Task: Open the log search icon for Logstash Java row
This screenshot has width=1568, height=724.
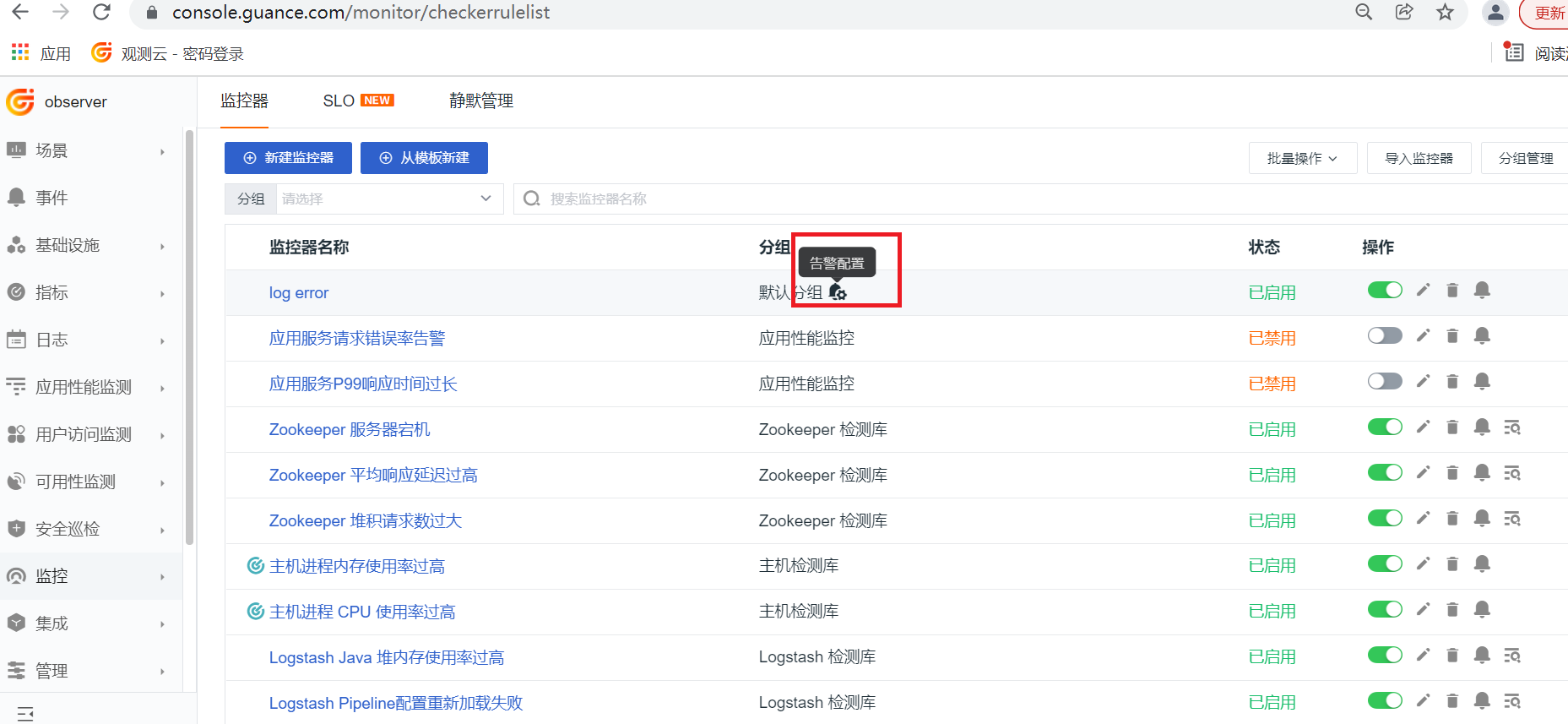Action: [x=1512, y=656]
